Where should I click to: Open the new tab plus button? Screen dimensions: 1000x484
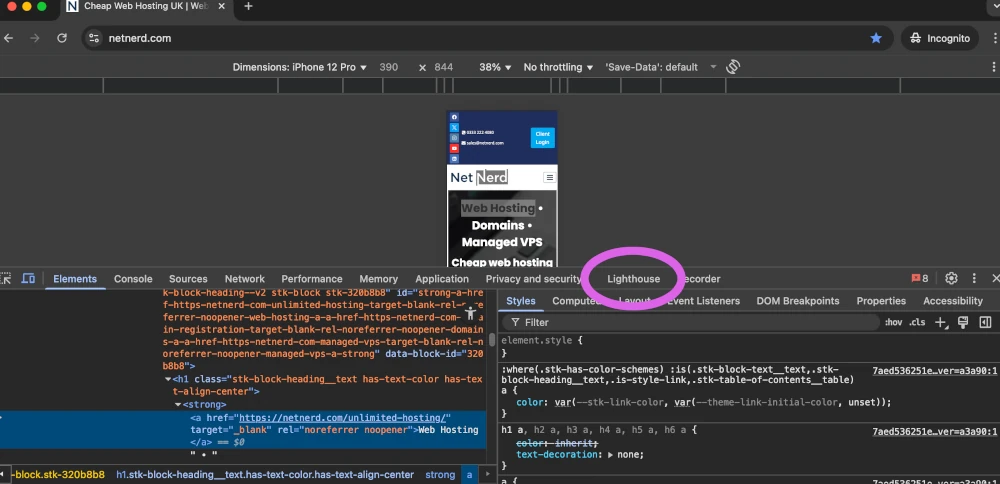248,6
